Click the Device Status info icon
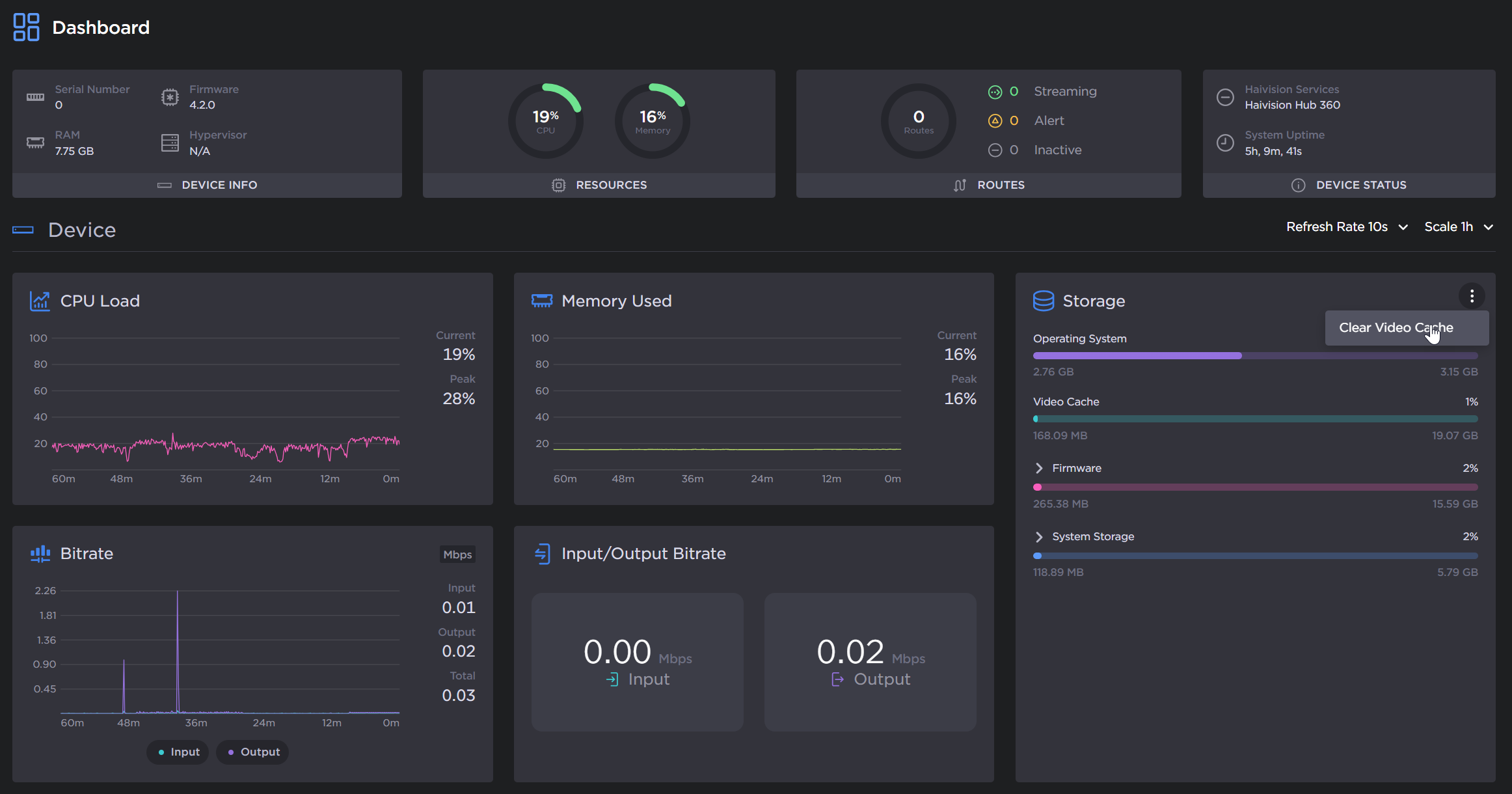 point(1298,185)
